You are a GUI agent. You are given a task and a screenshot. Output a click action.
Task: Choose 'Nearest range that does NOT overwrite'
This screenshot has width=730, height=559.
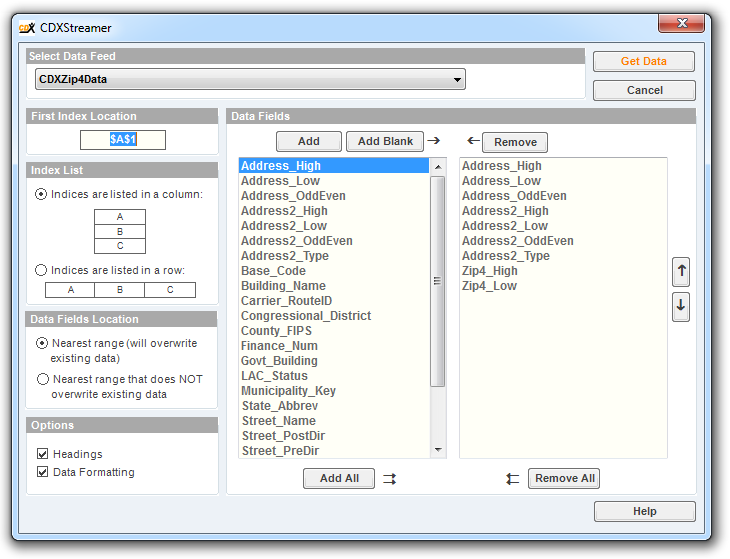point(43,379)
